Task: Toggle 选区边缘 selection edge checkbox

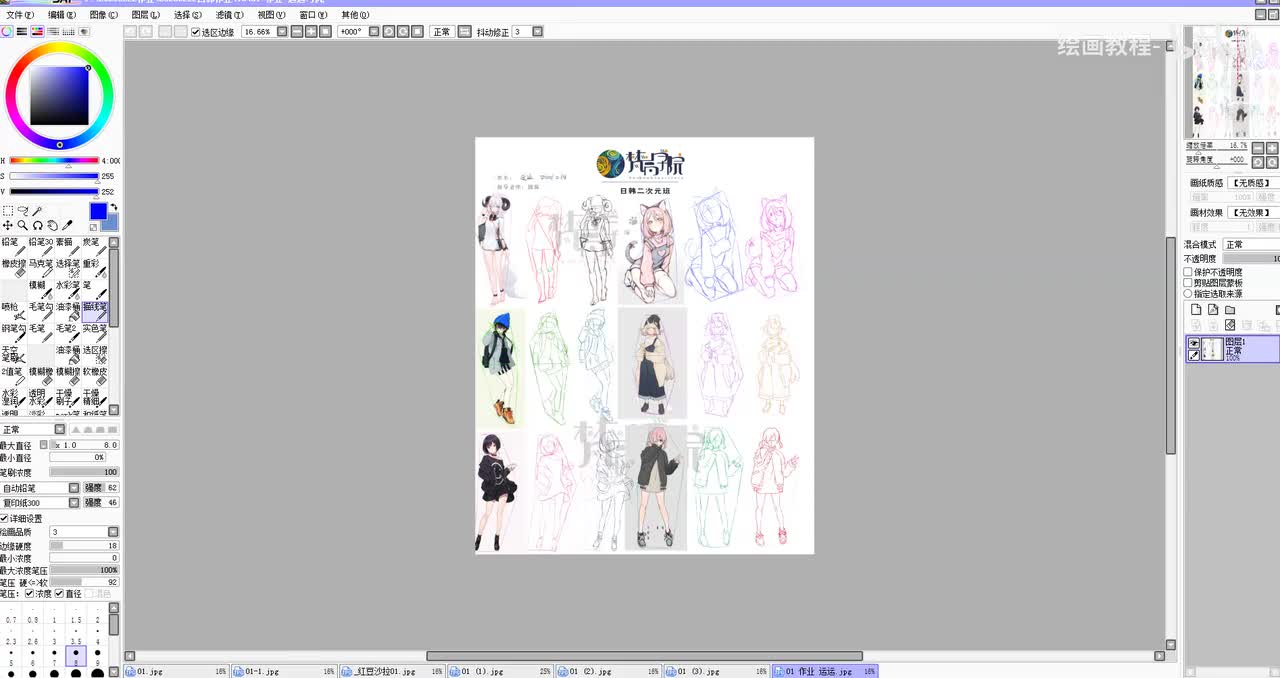Action: pyautogui.click(x=196, y=32)
